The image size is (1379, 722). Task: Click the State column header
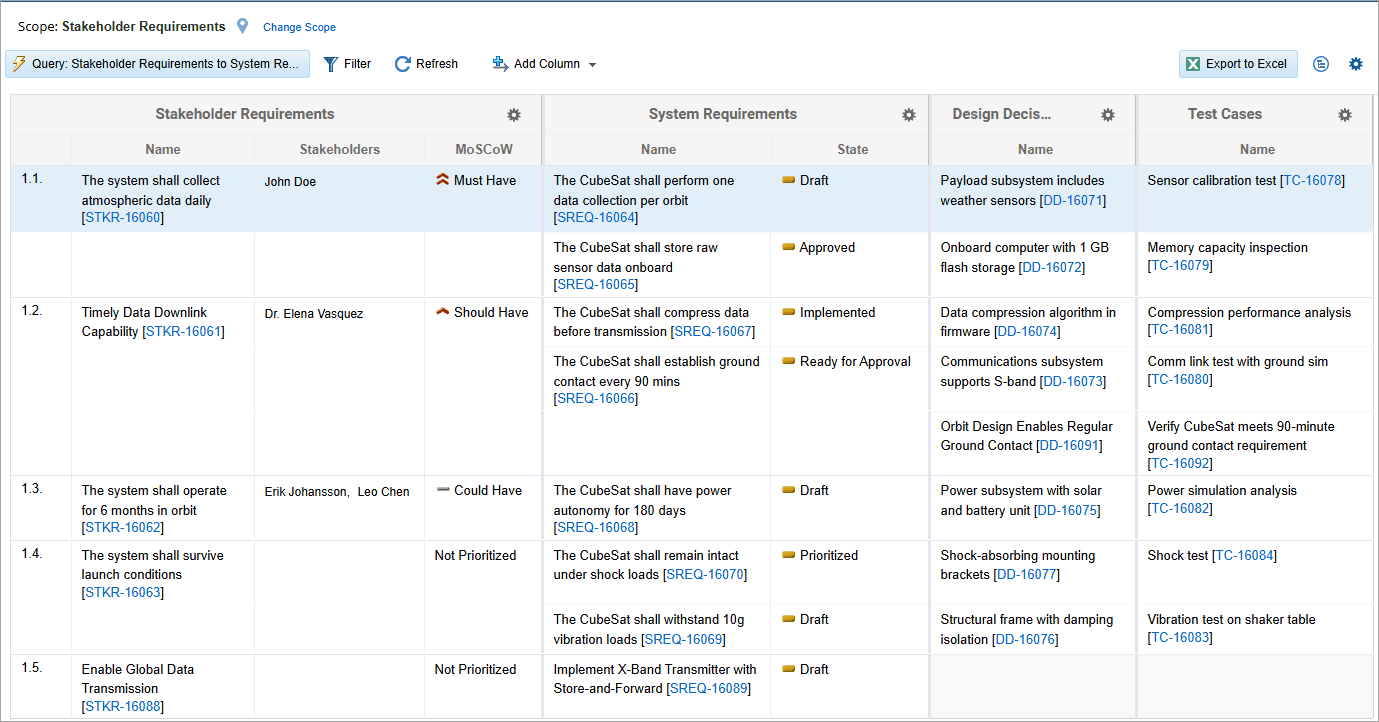[x=852, y=150]
